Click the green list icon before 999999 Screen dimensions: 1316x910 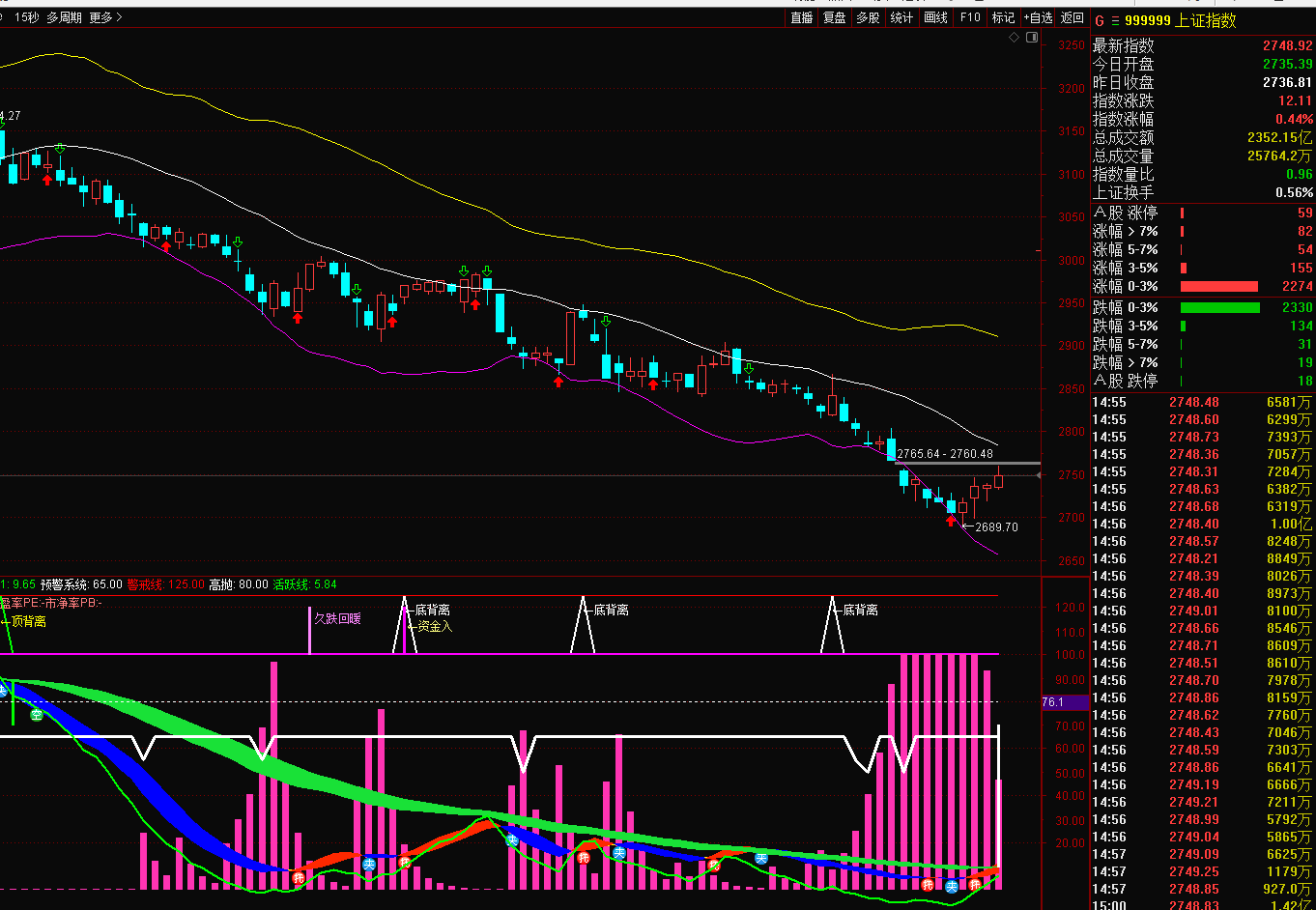tap(1114, 20)
